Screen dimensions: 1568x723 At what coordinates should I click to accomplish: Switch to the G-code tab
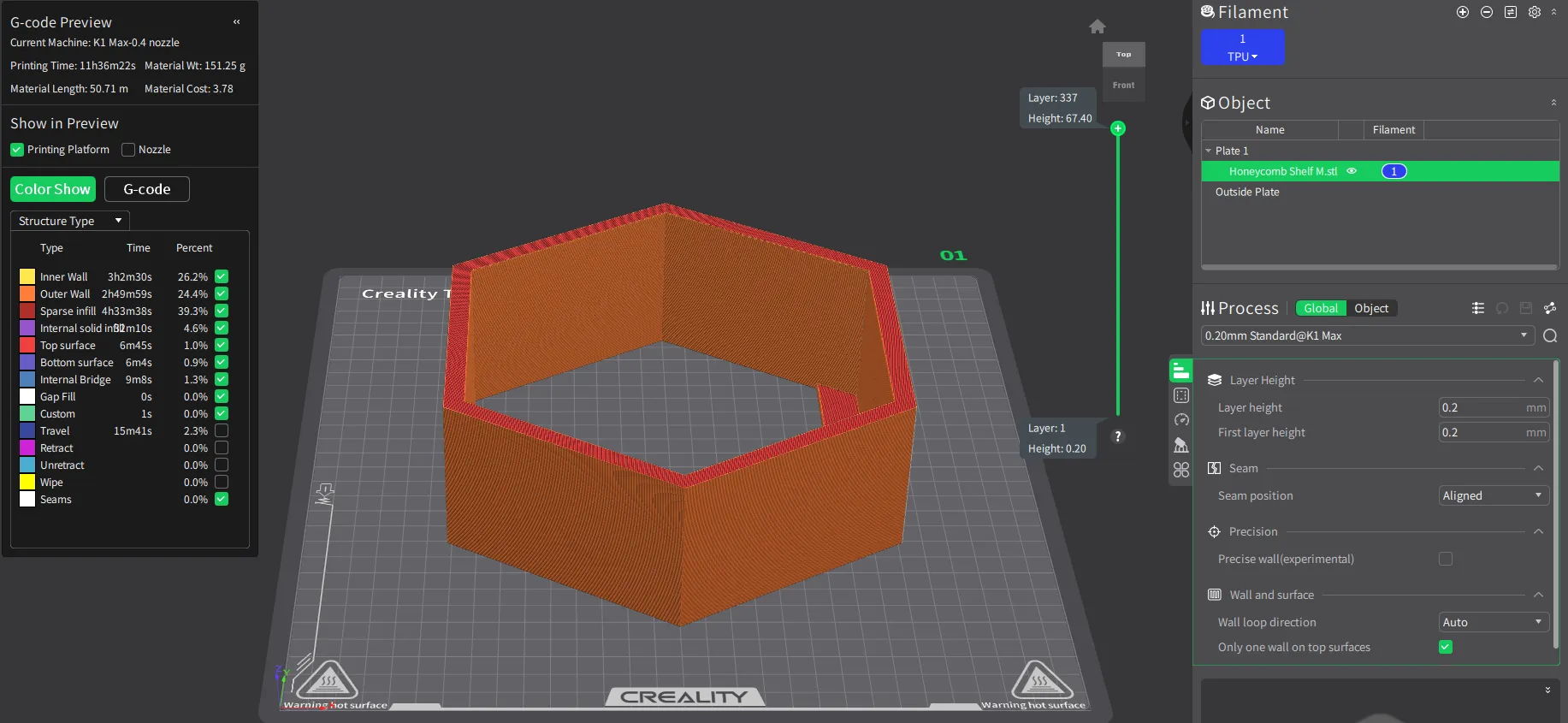(x=147, y=189)
